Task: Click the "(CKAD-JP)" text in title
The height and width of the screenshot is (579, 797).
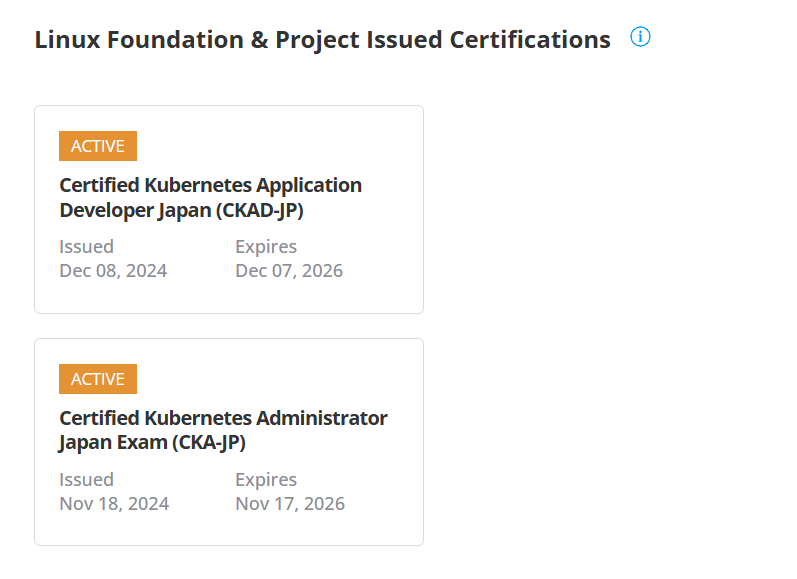Action: [260, 210]
